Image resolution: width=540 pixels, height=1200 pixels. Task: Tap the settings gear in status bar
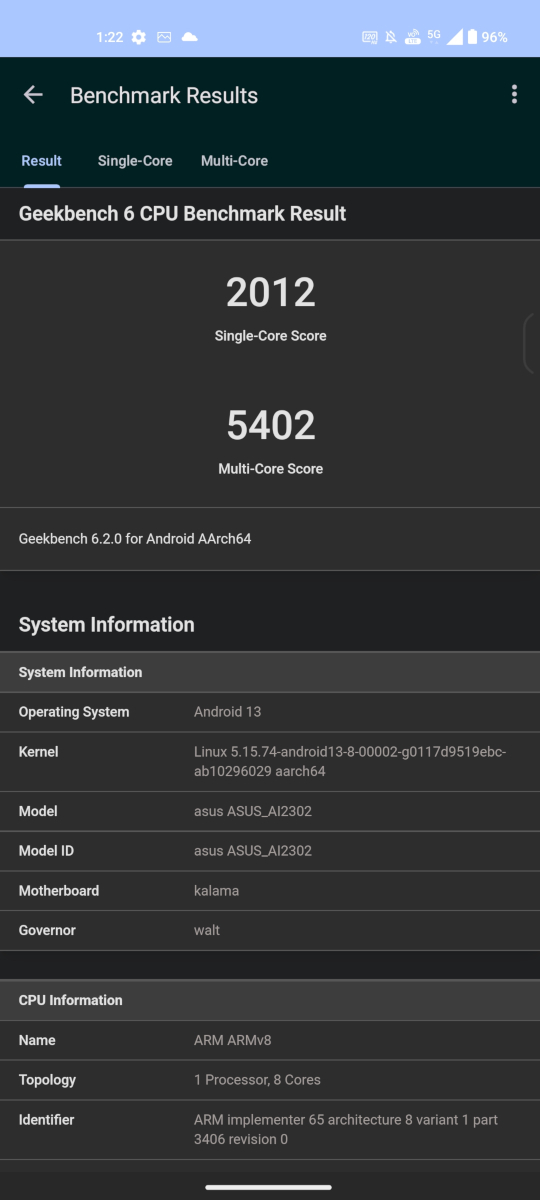139,37
